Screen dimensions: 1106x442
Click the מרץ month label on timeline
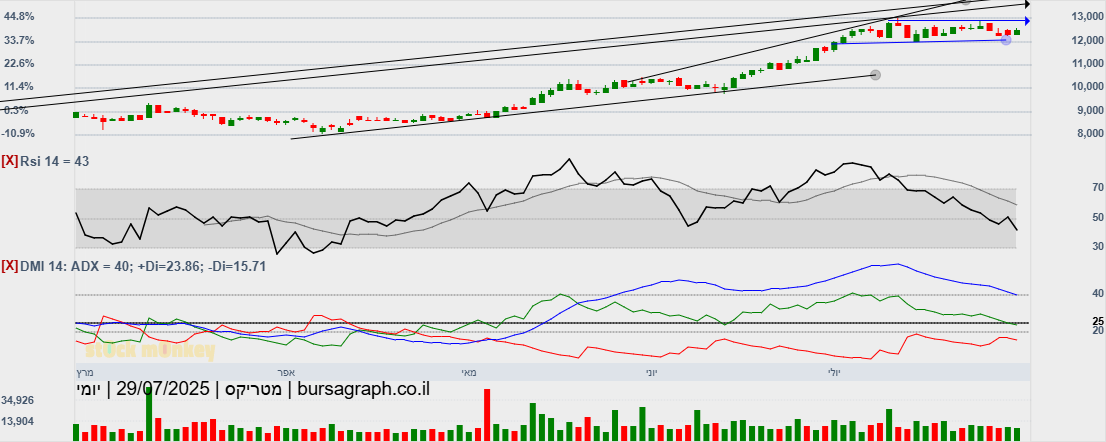click(85, 372)
